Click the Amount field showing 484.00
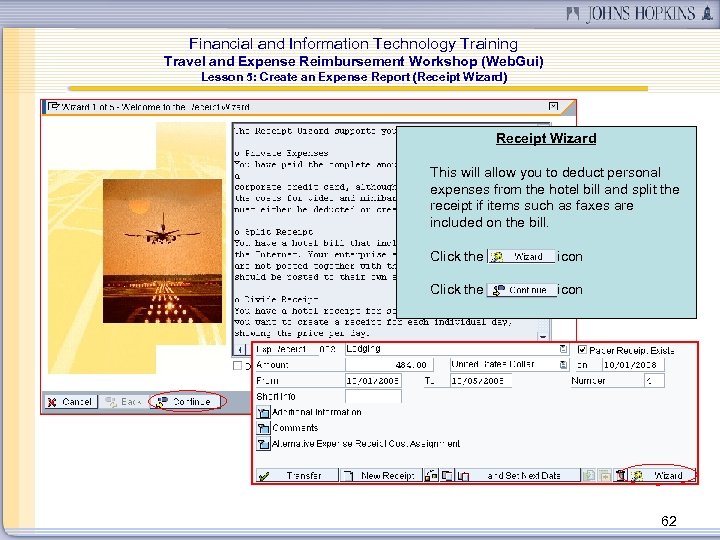Screen dimensions: 720x540 click(x=389, y=365)
